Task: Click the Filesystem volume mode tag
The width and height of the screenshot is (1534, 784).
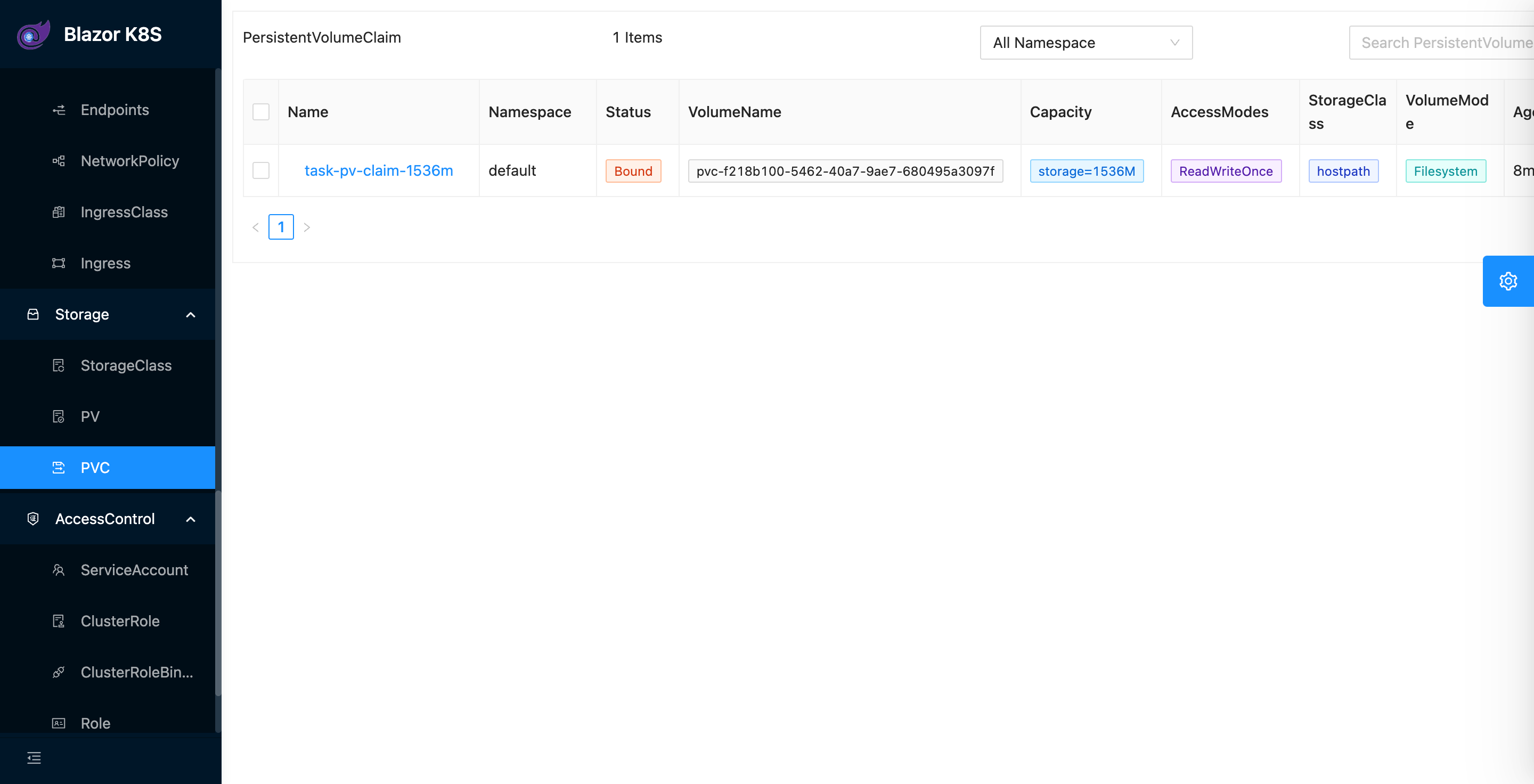Action: 1445,171
